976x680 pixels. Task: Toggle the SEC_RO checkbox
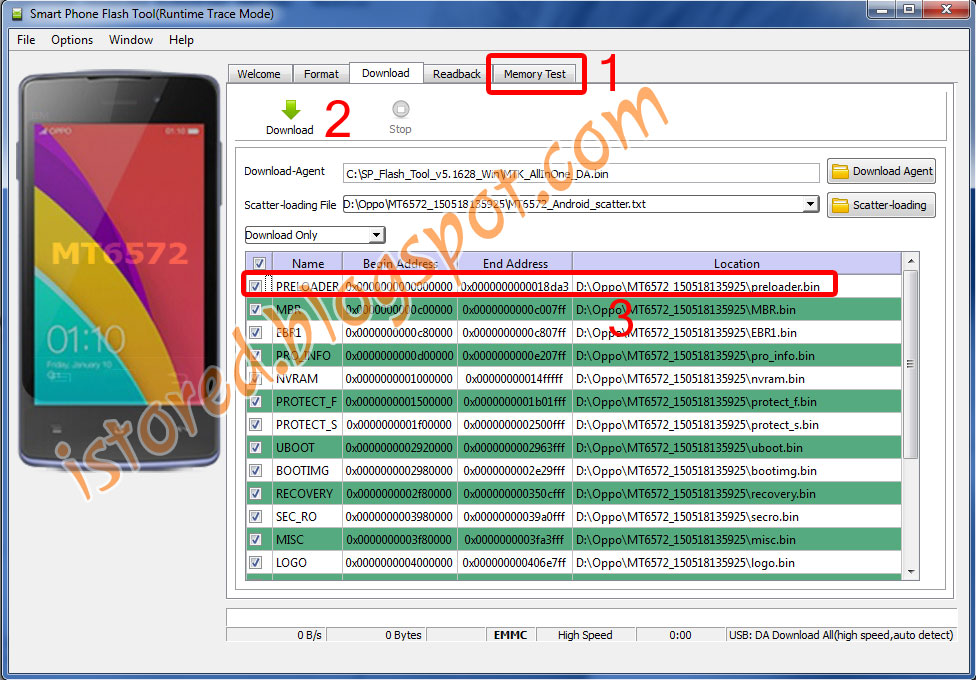255,517
